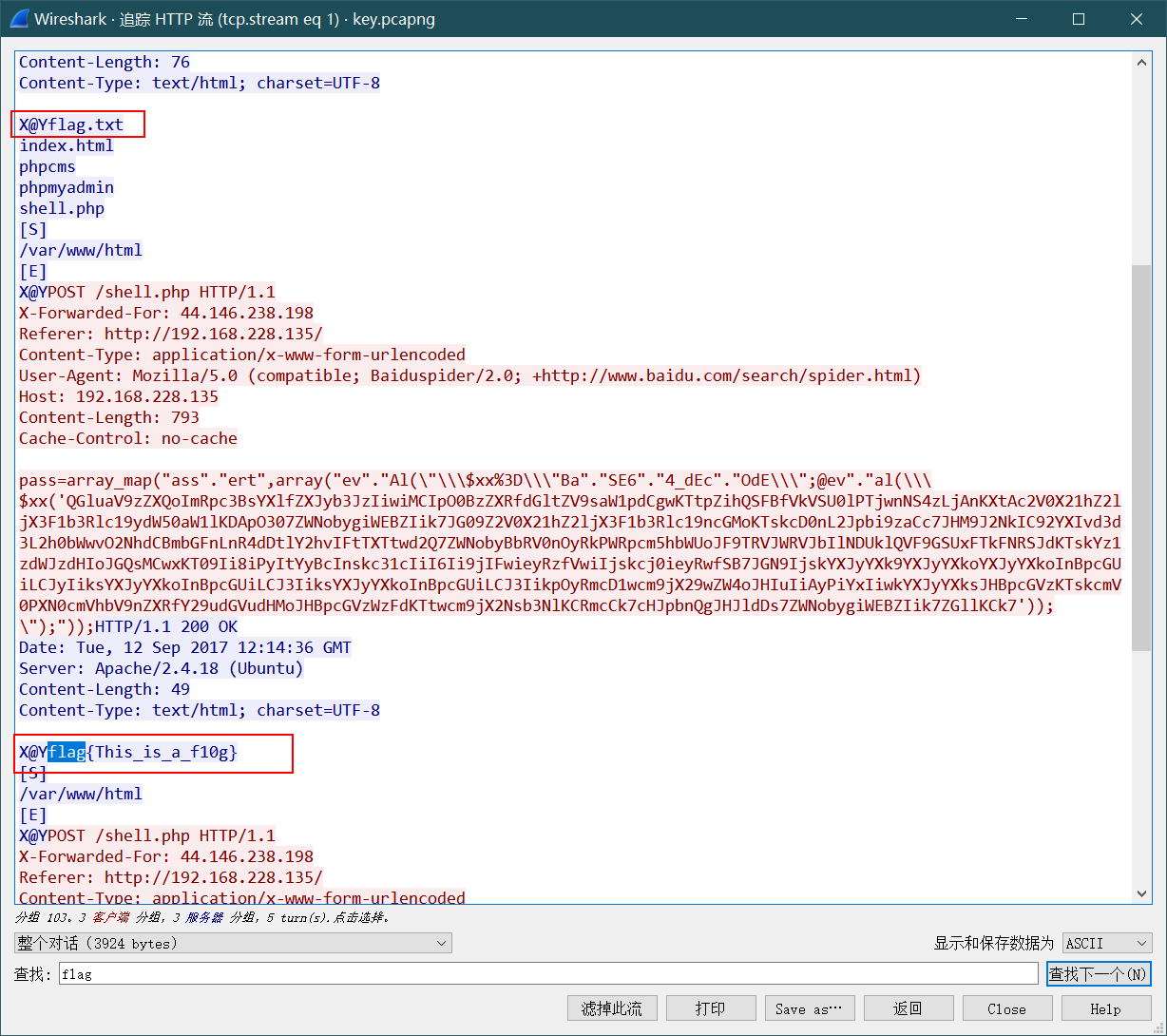Click the X@Yflag.txt line

point(71,125)
